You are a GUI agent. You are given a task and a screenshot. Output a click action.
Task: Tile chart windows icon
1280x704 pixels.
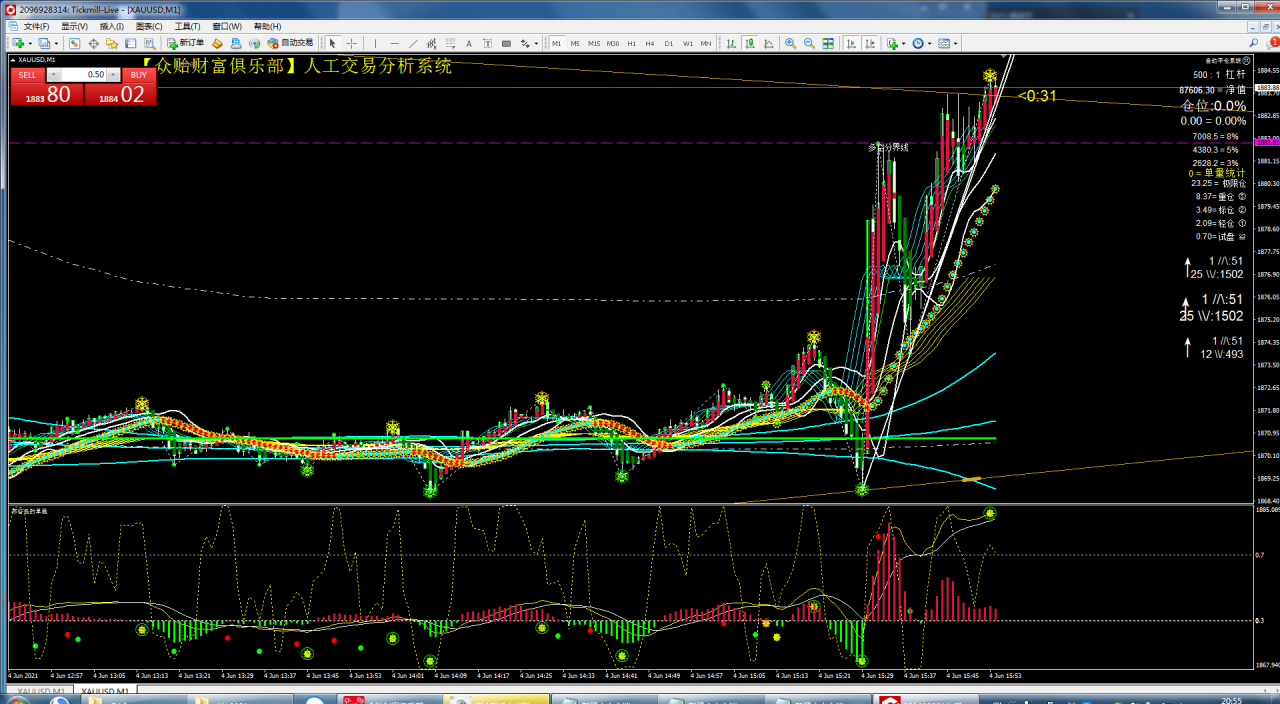[x=828, y=43]
